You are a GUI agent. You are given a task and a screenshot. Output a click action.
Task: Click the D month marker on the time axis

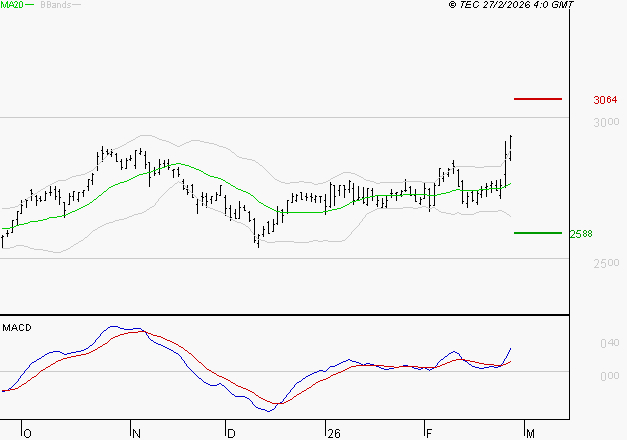[231, 434]
